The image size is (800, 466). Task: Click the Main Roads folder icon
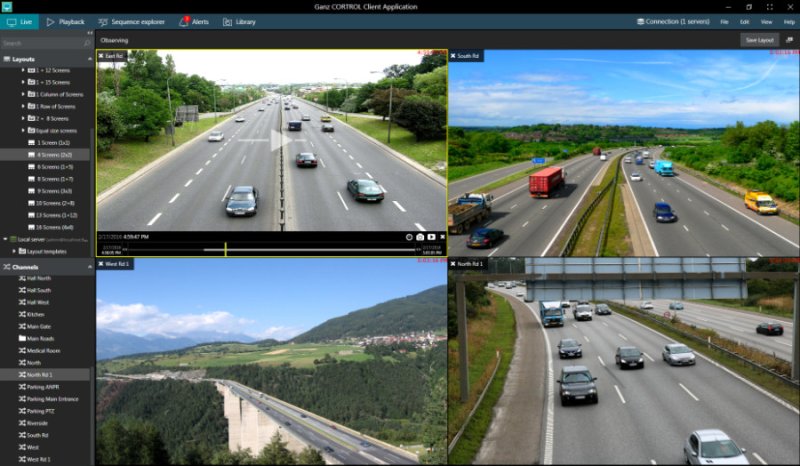[x=21, y=338]
